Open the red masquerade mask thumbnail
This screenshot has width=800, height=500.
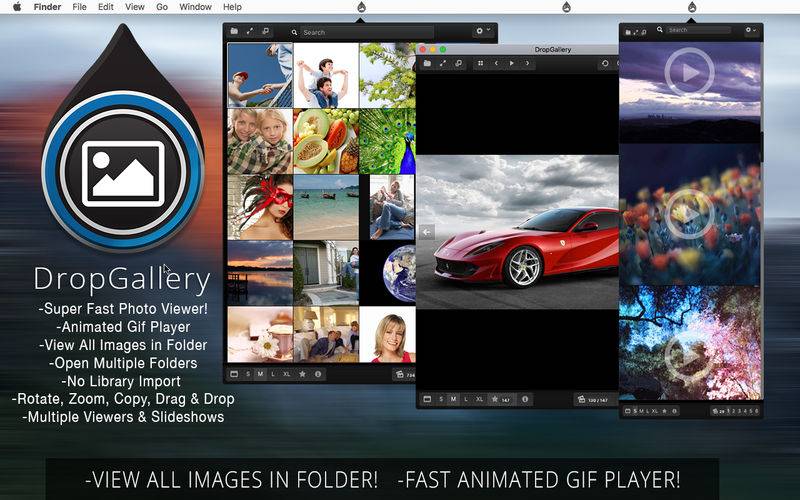(x=260, y=207)
